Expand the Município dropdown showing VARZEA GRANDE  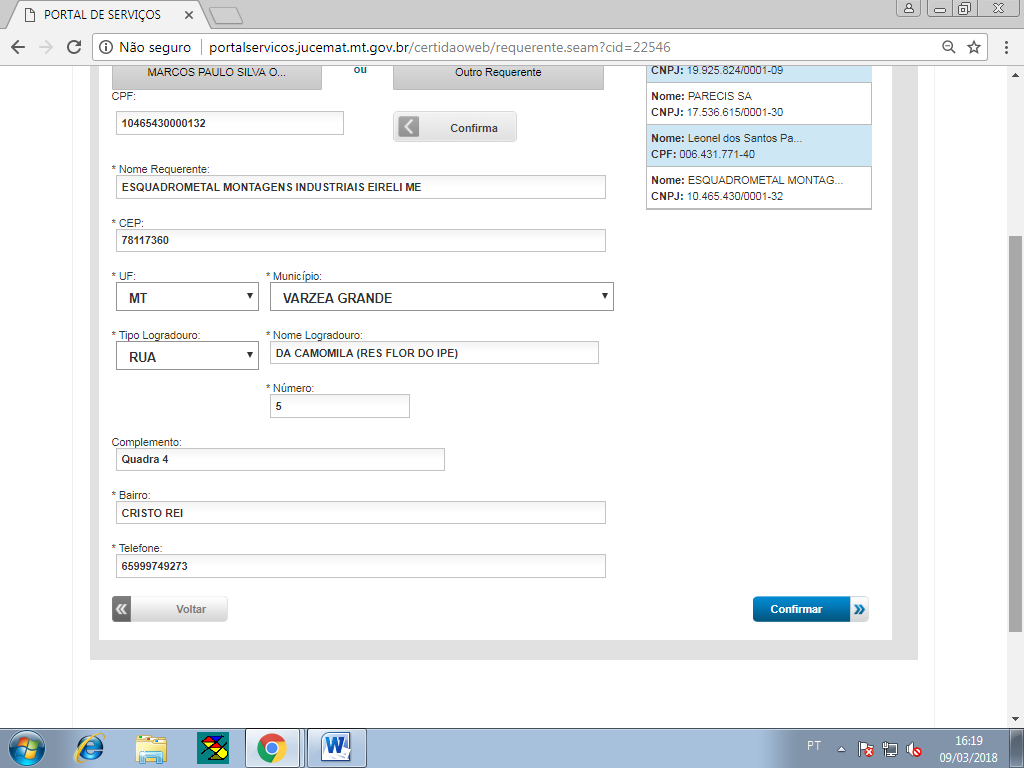(x=441, y=297)
